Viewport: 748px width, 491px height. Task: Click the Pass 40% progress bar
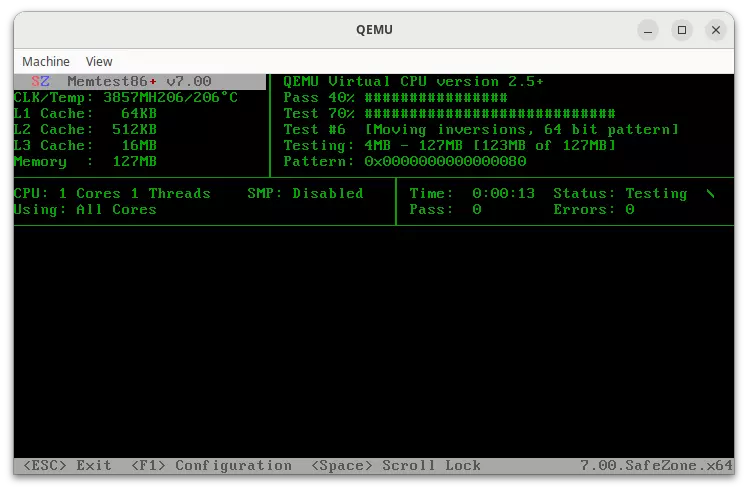coord(435,97)
